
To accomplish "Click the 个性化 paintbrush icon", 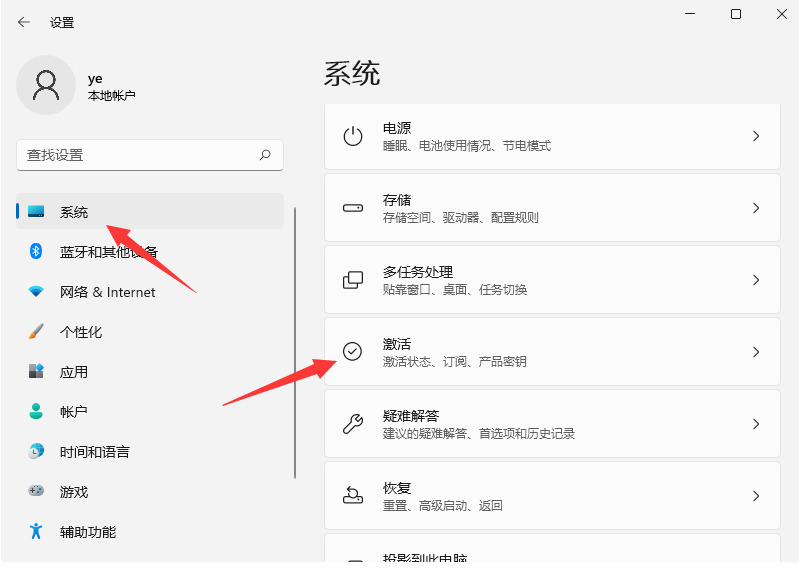I will coord(36,332).
